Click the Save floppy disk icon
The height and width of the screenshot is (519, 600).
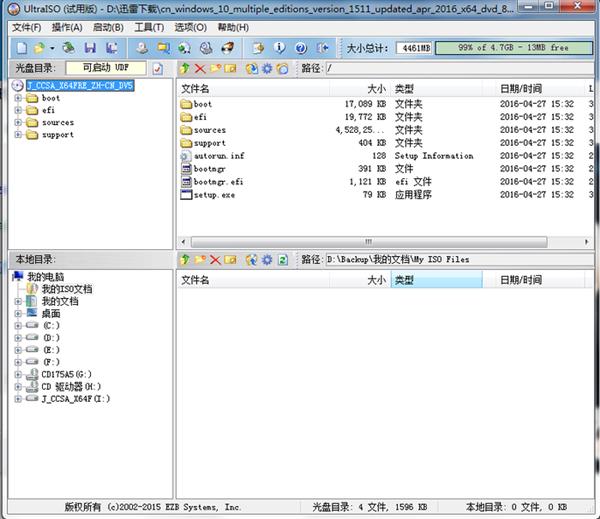(91, 47)
